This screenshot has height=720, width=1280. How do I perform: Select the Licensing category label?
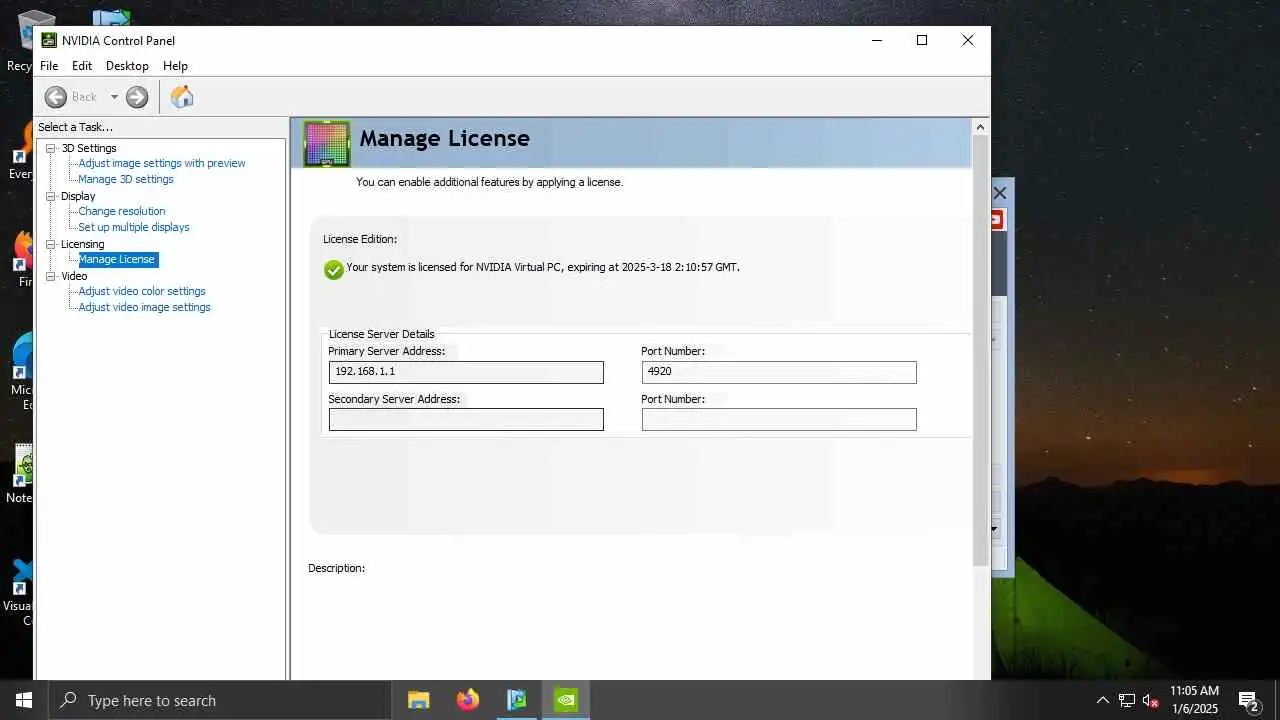click(x=82, y=244)
